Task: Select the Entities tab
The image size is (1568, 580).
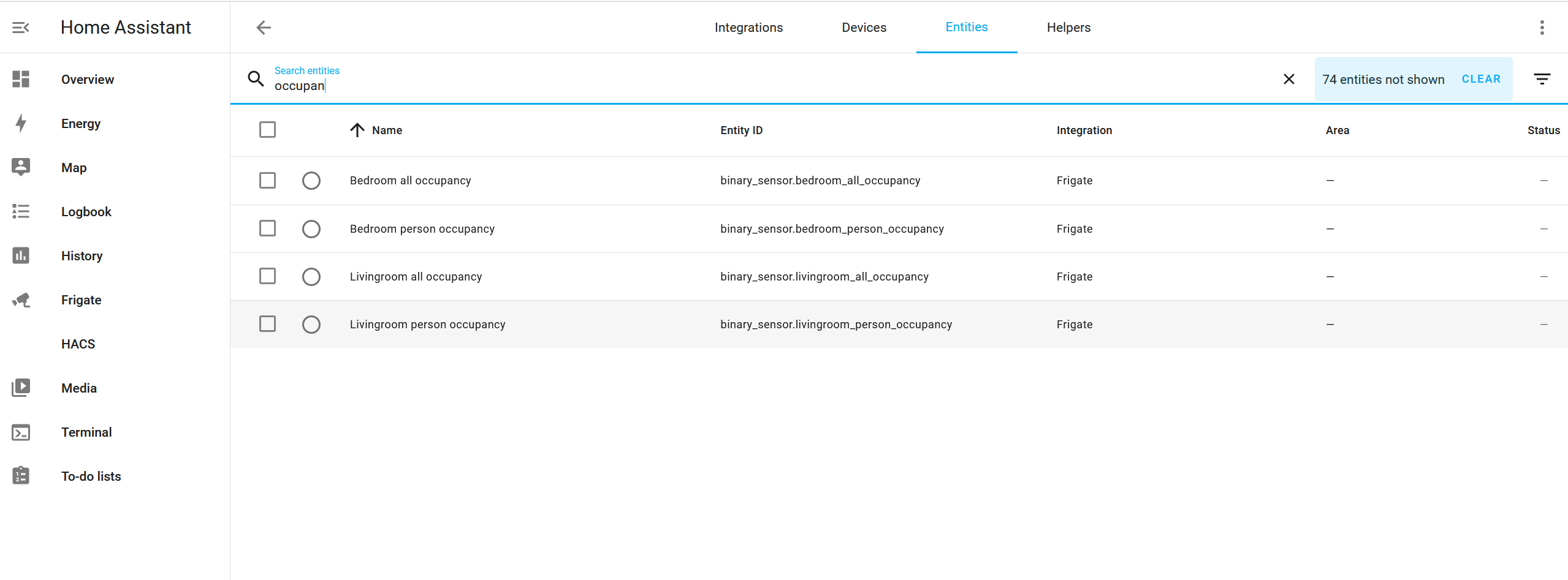Action: click(x=967, y=28)
